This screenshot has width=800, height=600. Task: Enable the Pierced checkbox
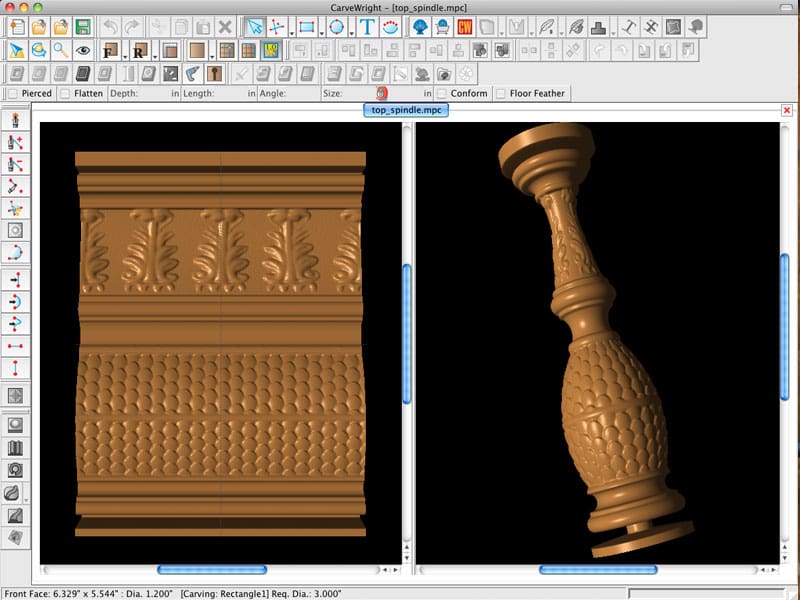[x=11, y=94]
